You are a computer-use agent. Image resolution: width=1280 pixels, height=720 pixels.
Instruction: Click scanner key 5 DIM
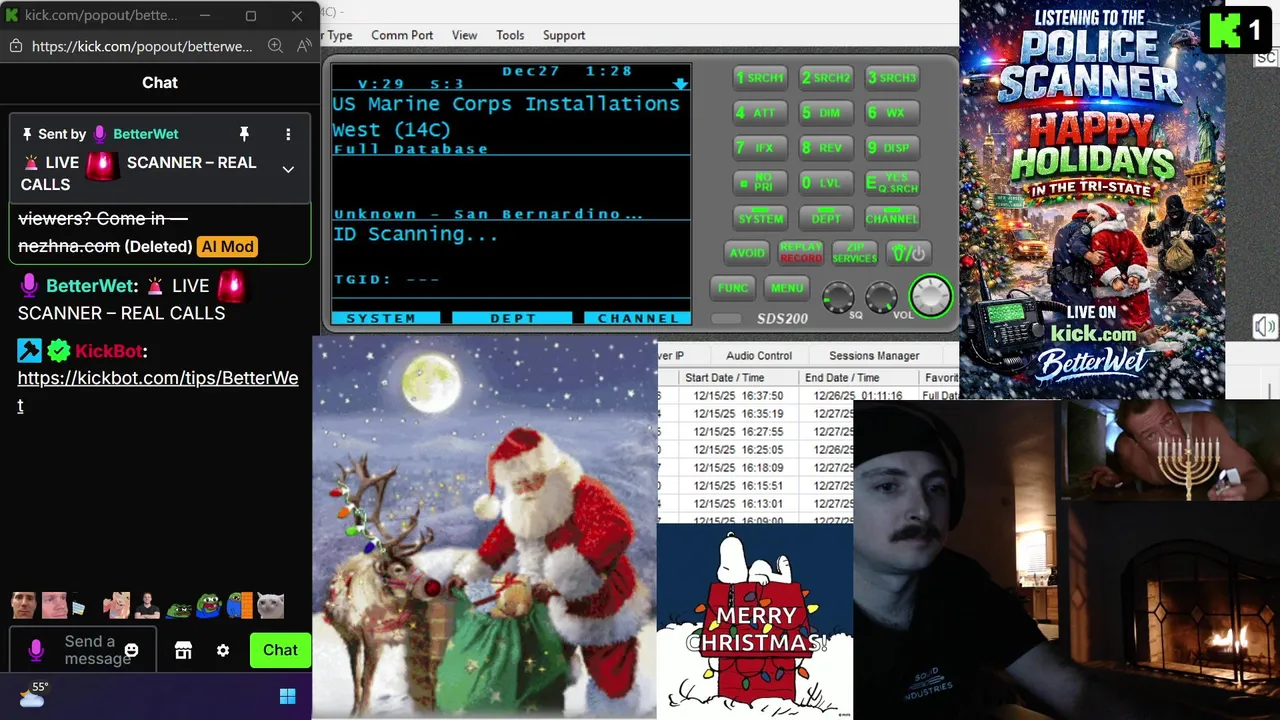click(x=825, y=112)
